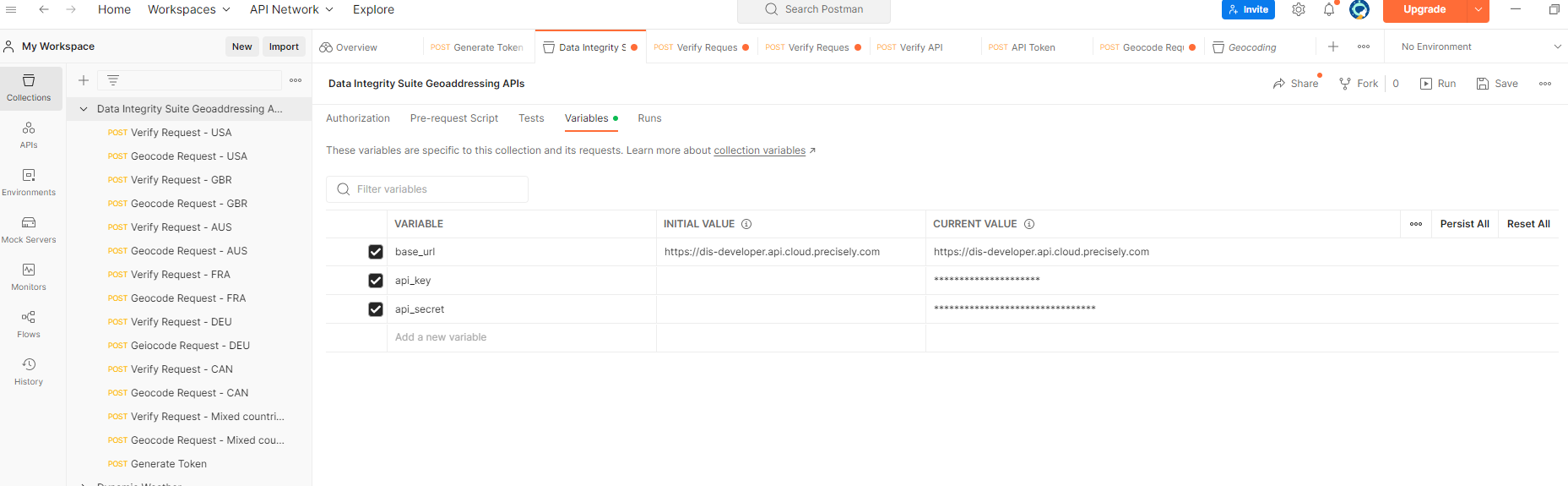The height and width of the screenshot is (486, 1568).
Task: Open the Flows sidebar panel
Action: 29,324
